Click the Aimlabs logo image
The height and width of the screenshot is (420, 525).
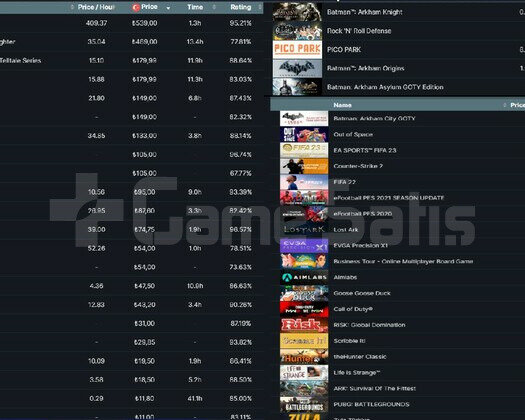tap(304, 277)
